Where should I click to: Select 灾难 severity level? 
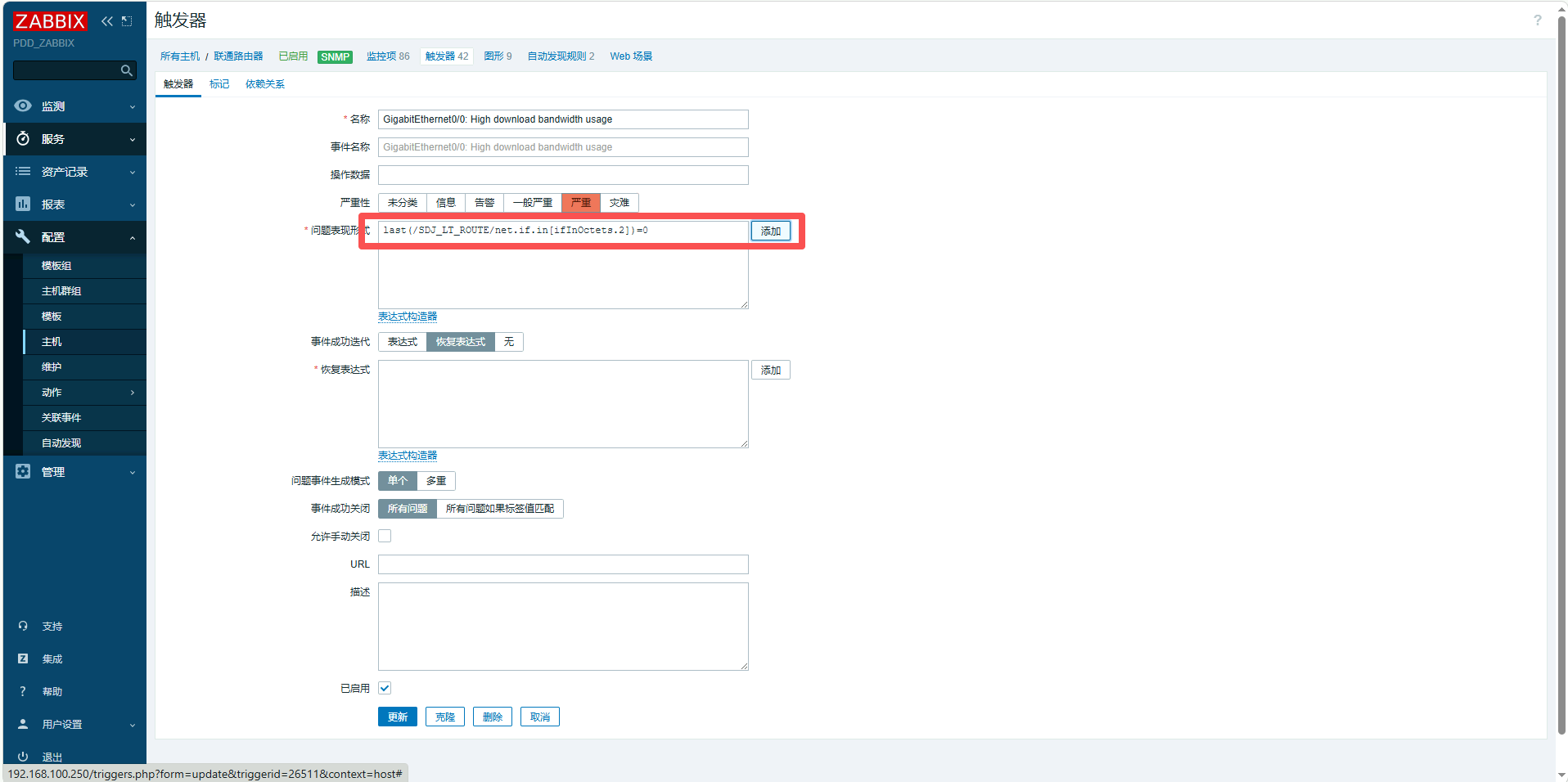(x=620, y=203)
